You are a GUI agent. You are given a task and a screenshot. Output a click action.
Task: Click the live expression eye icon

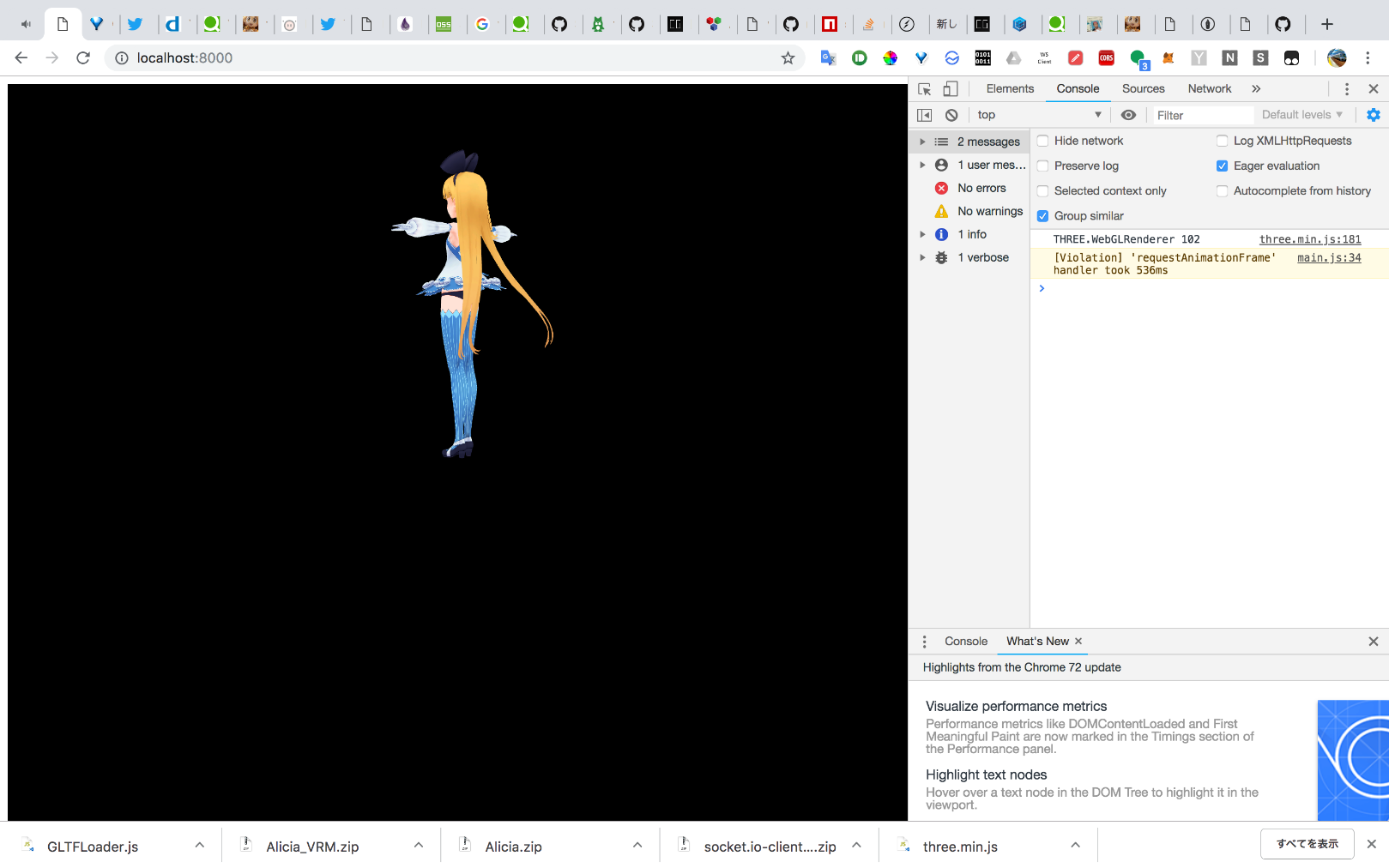pyautogui.click(x=1128, y=115)
